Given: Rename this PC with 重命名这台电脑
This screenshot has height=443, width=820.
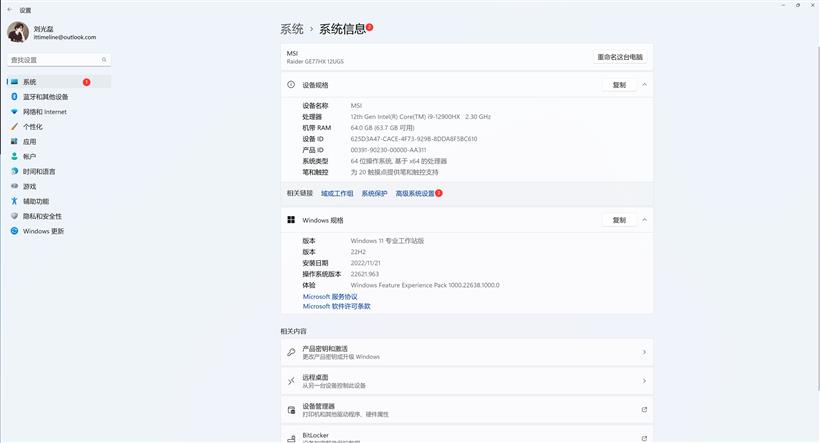Looking at the screenshot, I should tap(620, 57).
